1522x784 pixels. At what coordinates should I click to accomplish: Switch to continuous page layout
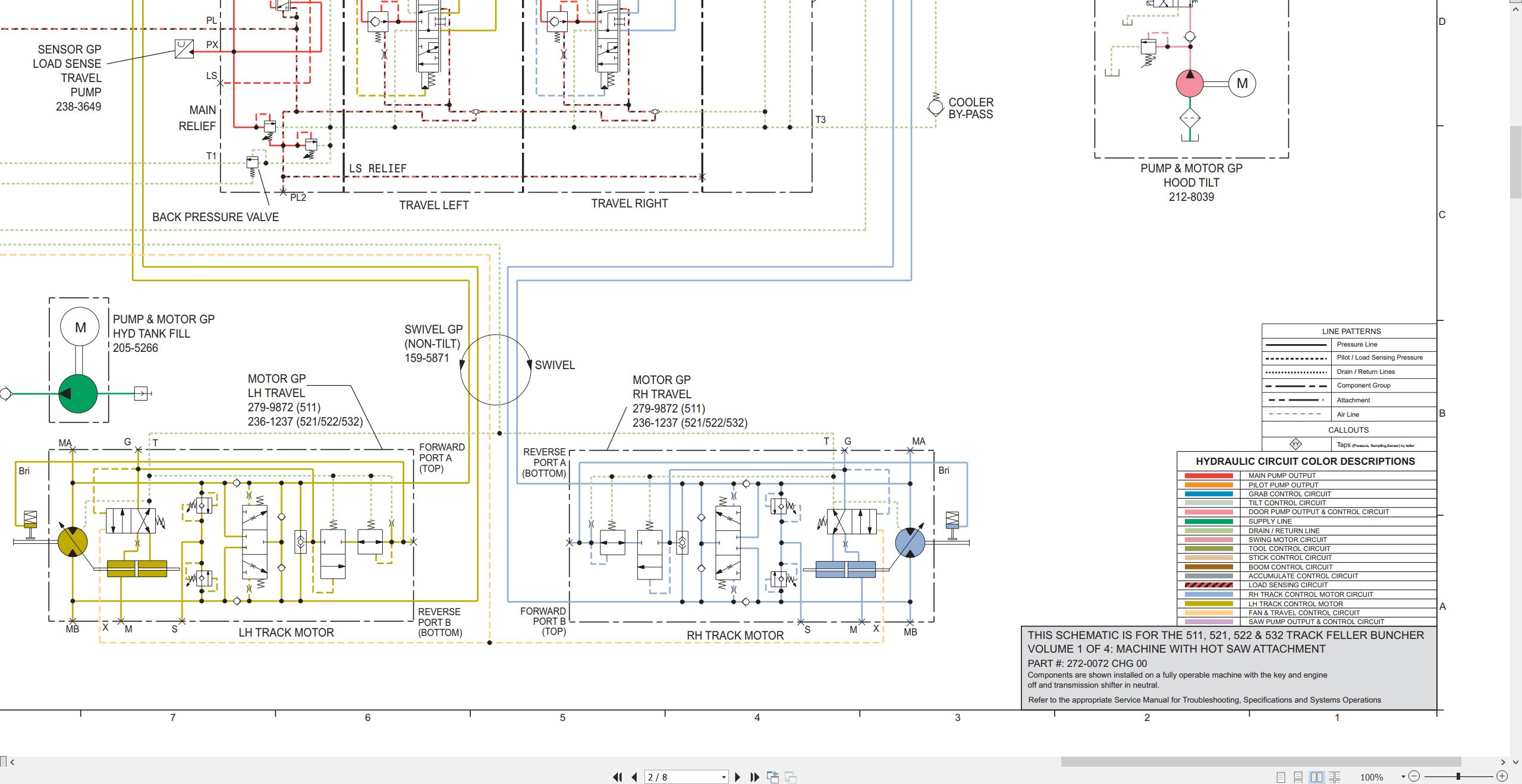click(x=1298, y=777)
